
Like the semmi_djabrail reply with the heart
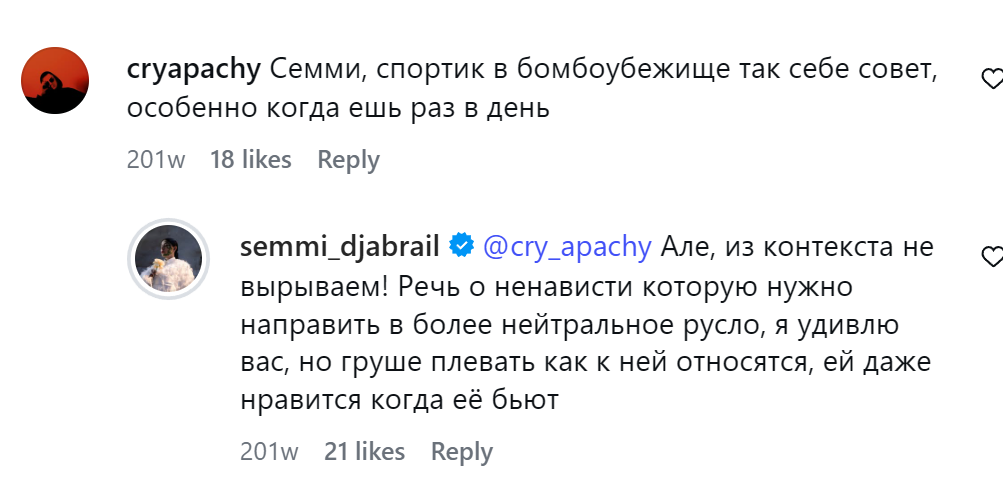click(x=992, y=257)
